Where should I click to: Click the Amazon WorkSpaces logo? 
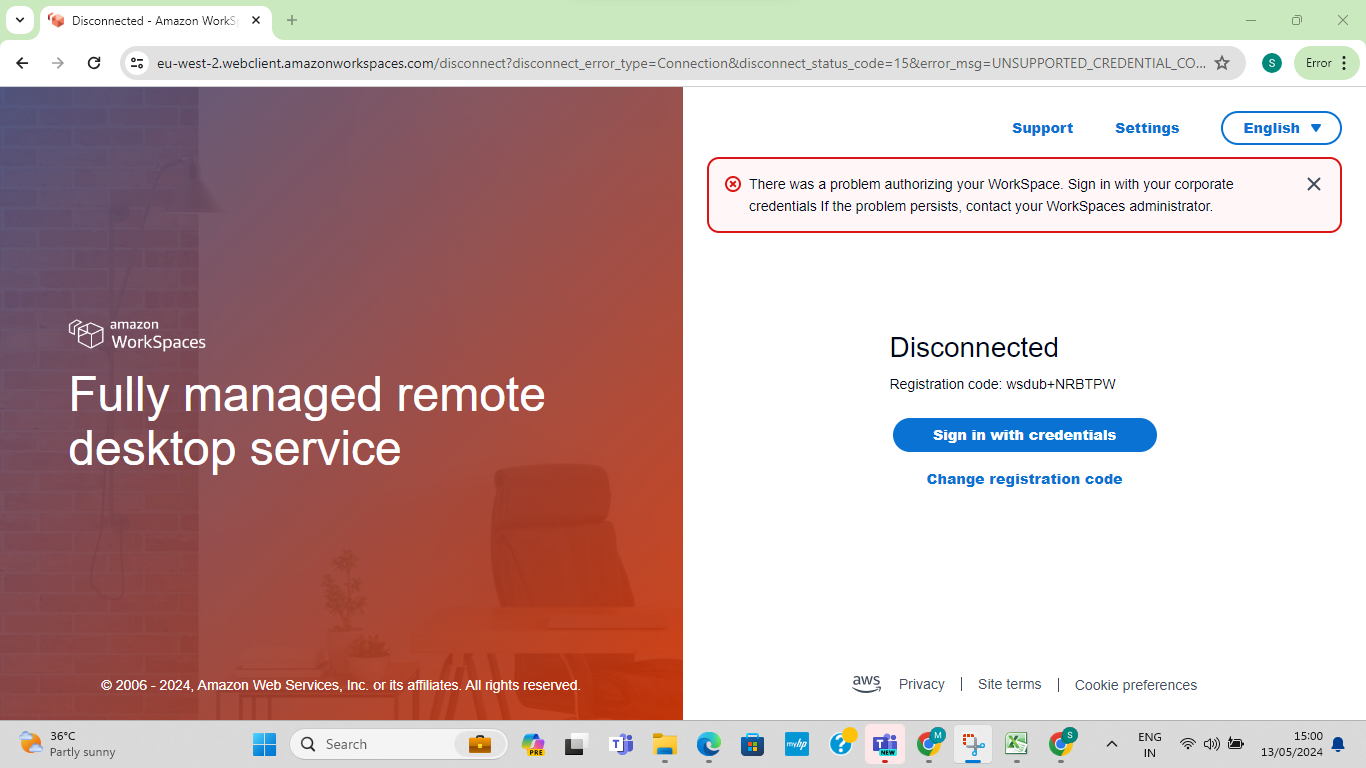pyautogui.click(x=137, y=334)
